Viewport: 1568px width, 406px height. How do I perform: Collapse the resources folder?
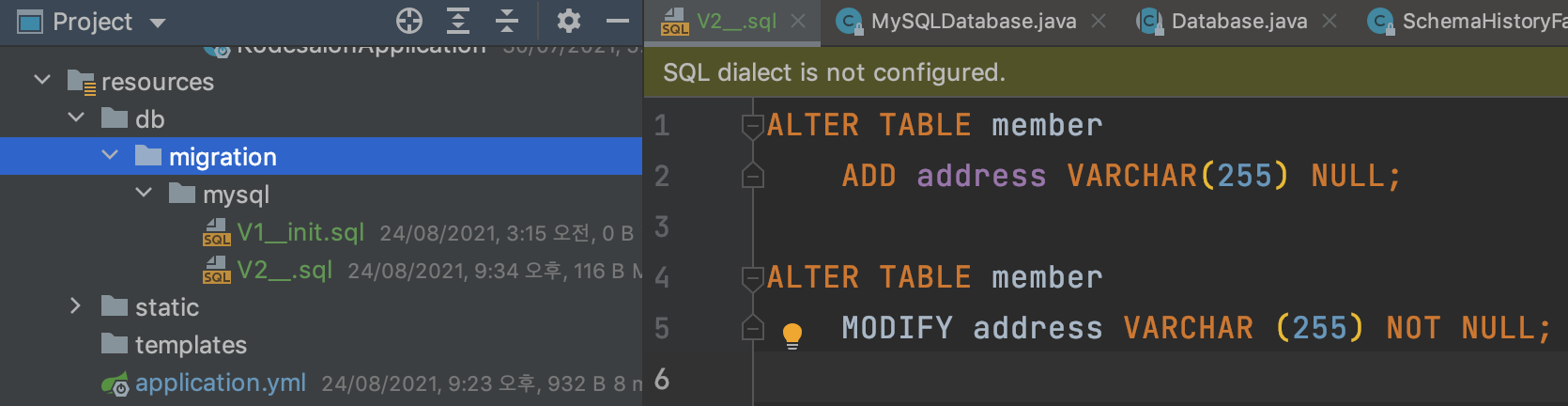click(x=42, y=81)
